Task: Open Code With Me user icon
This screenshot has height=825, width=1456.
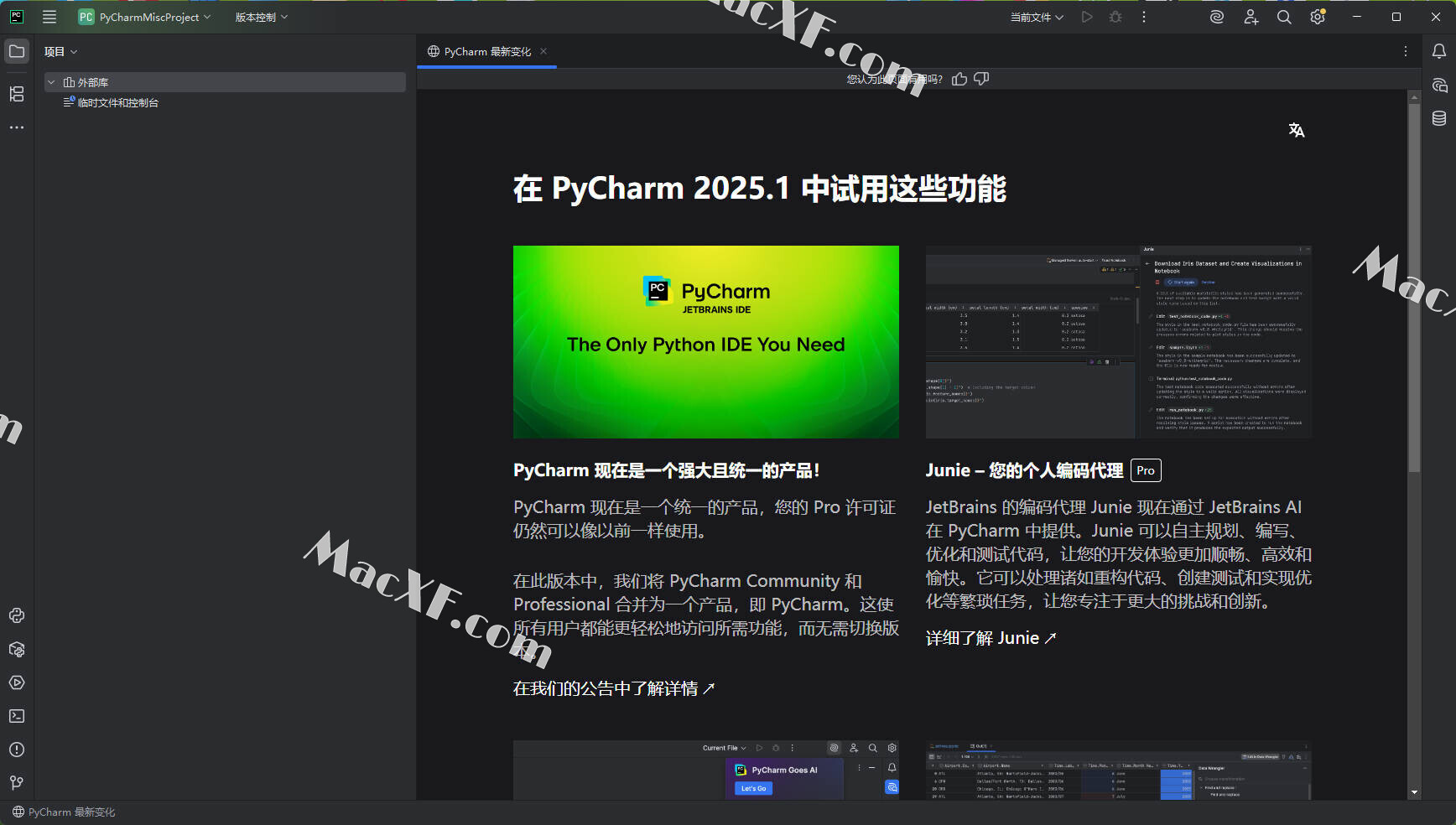Action: [1251, 17]
